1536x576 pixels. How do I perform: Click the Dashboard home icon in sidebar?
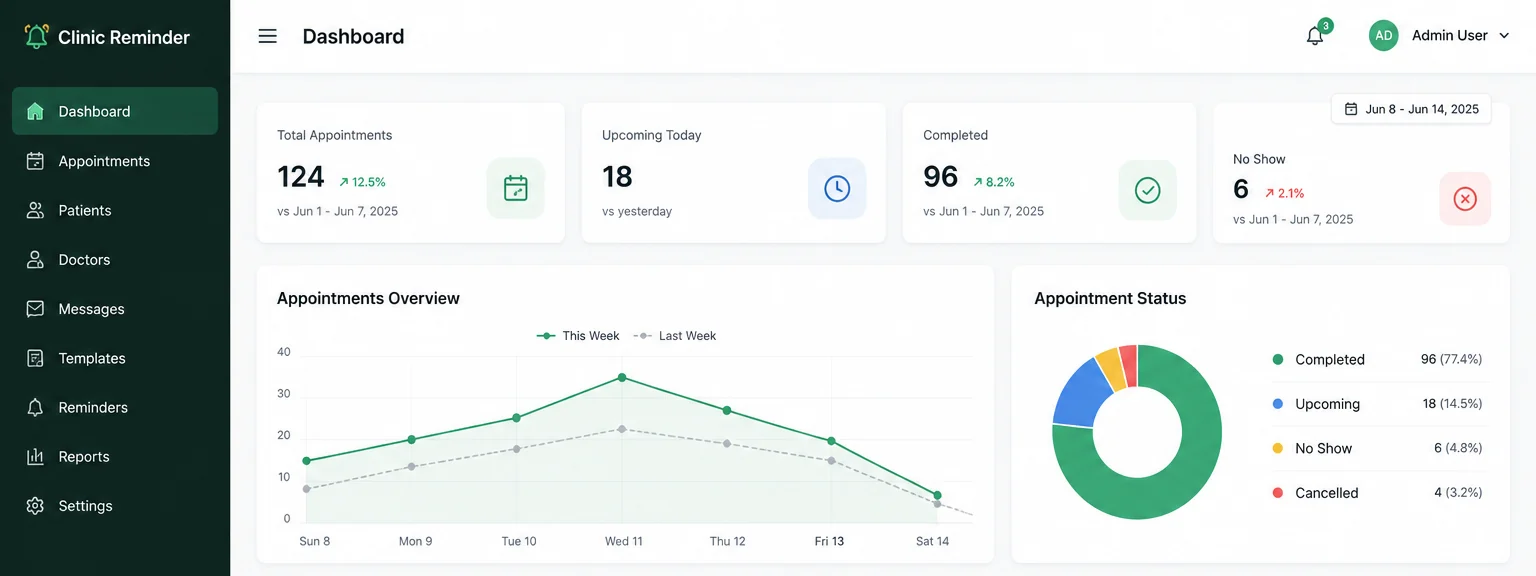(x=35, y=111)
